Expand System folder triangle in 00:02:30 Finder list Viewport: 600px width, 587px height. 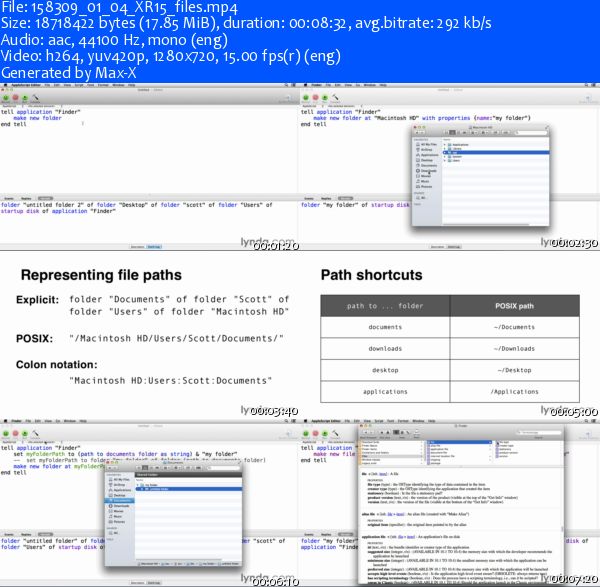[445, 157]
